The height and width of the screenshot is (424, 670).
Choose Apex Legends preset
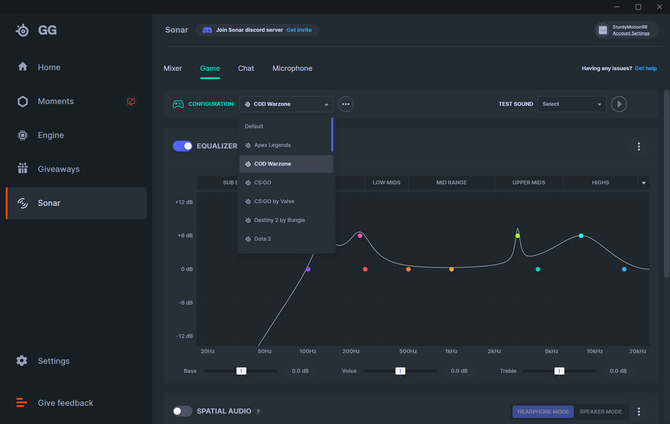click(285, 145)
